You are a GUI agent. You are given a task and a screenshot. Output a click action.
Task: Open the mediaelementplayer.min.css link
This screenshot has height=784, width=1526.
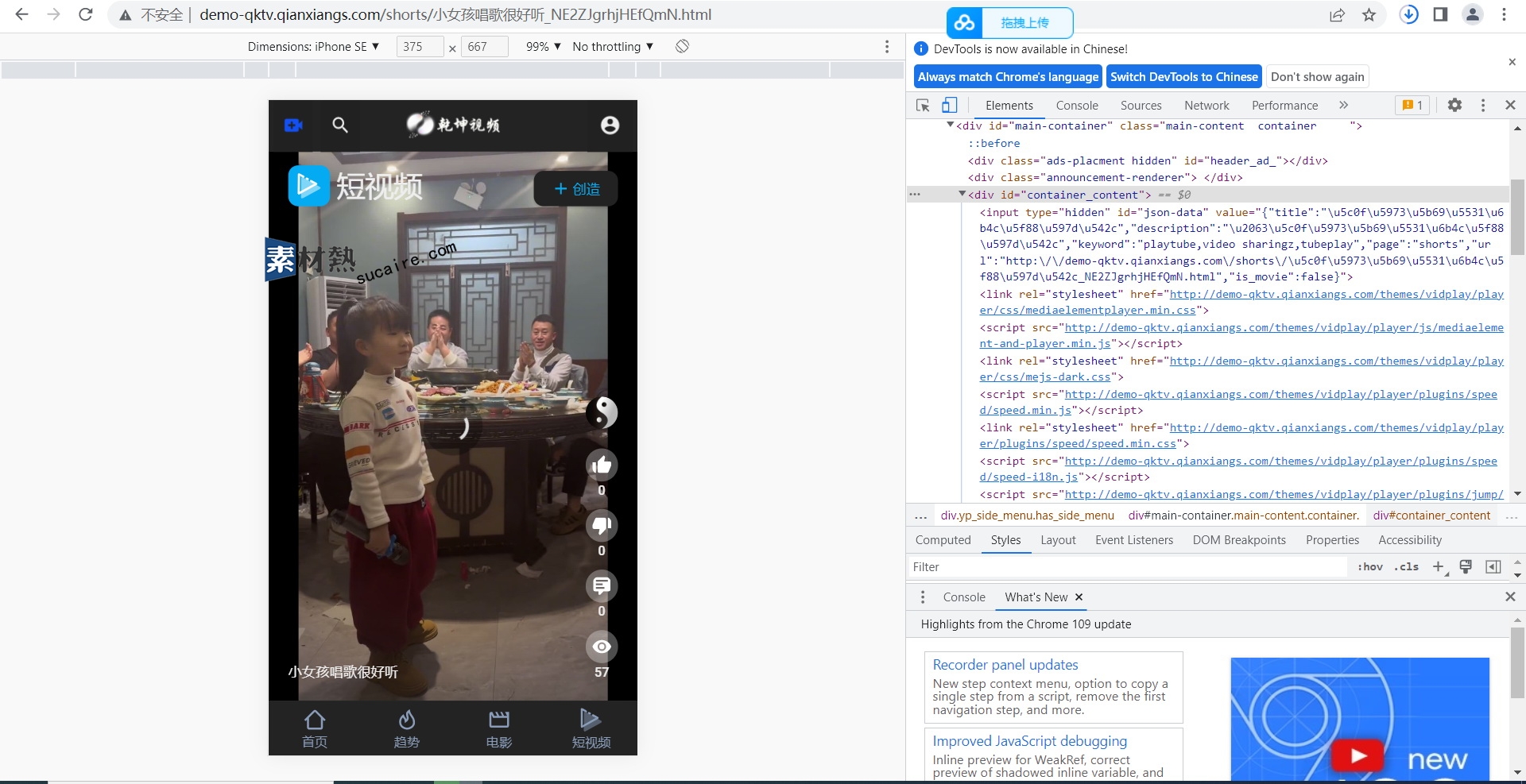coord(1241,302)
